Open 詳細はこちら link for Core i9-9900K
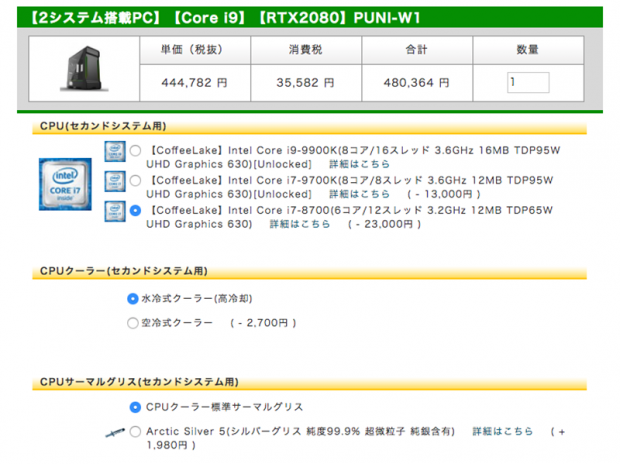Viewport: 620px width, 464px height. (360, 164)
